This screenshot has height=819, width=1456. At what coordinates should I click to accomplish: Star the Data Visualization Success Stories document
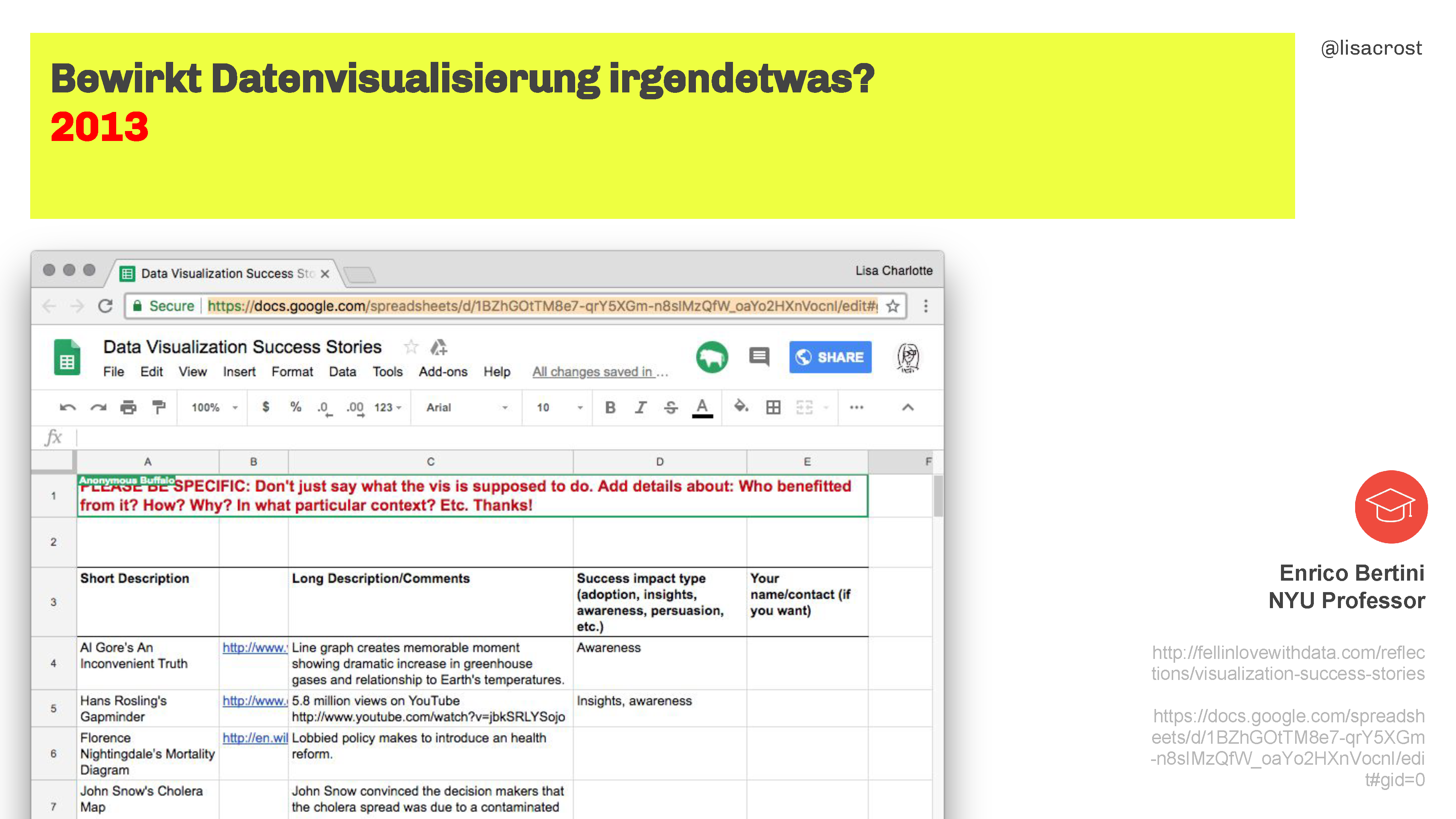pos(411,346)
